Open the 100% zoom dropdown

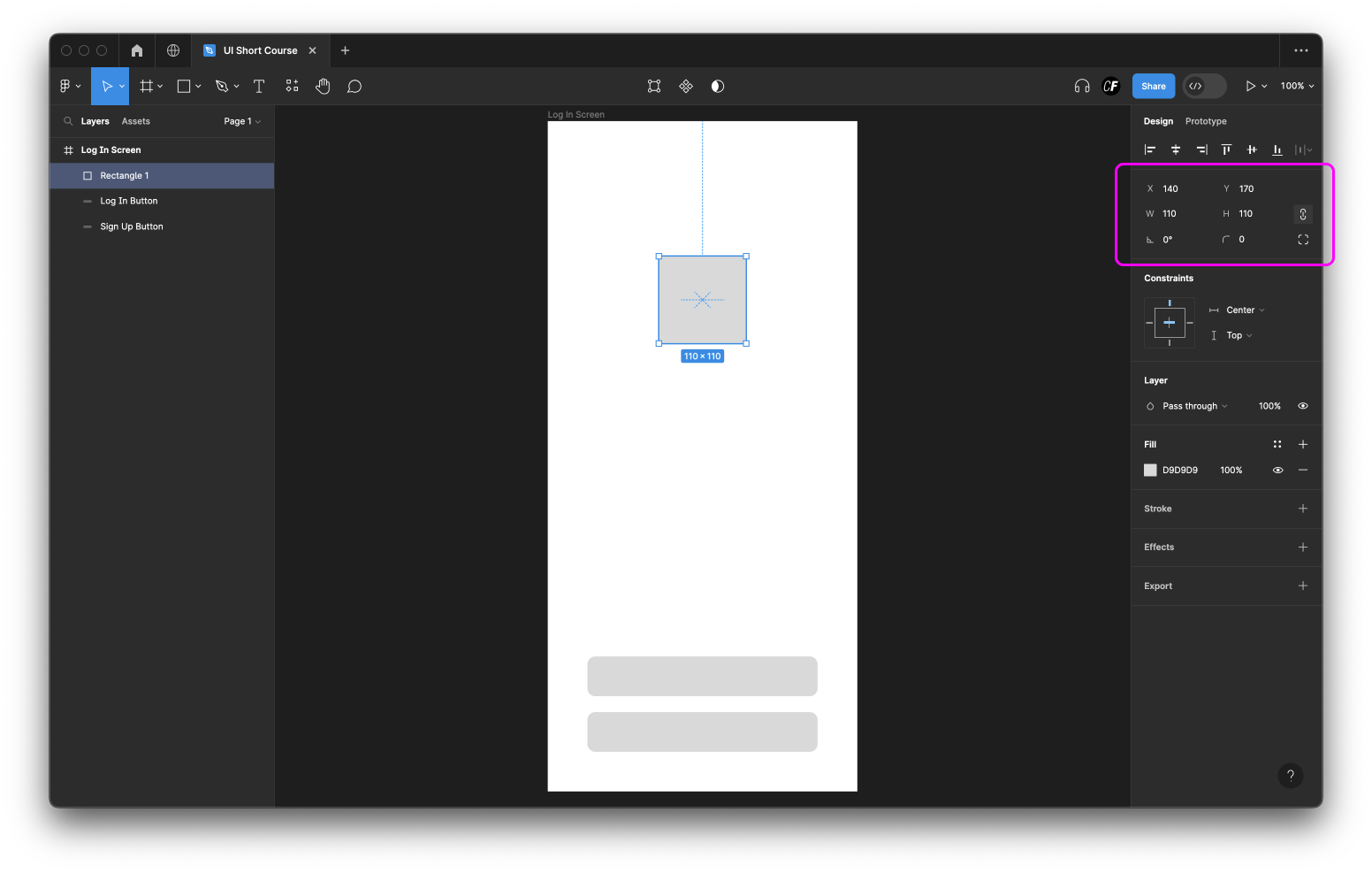pyautogui.click(x=1297, y=86)
